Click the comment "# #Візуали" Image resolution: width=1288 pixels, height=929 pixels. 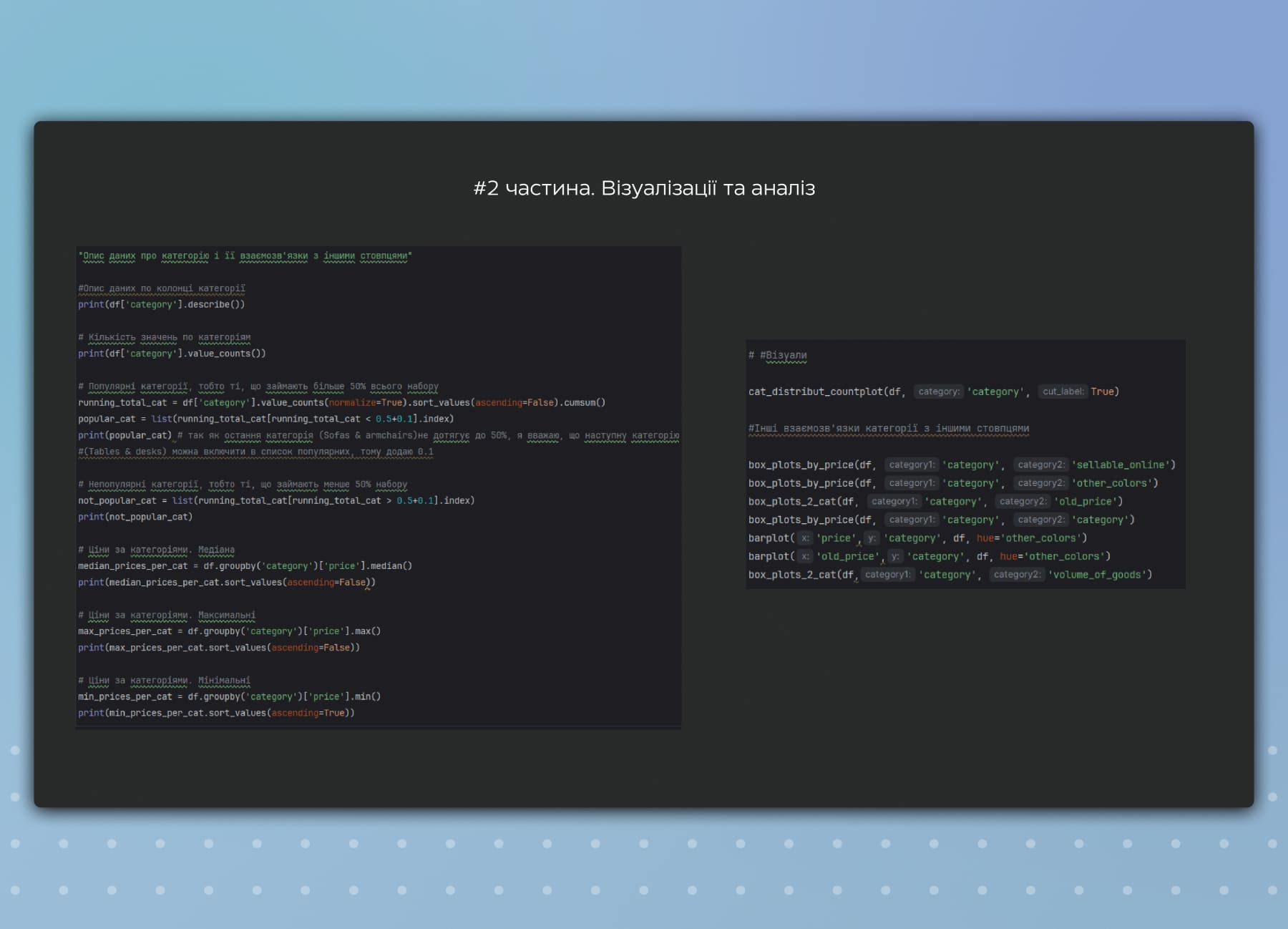(778, 355)
